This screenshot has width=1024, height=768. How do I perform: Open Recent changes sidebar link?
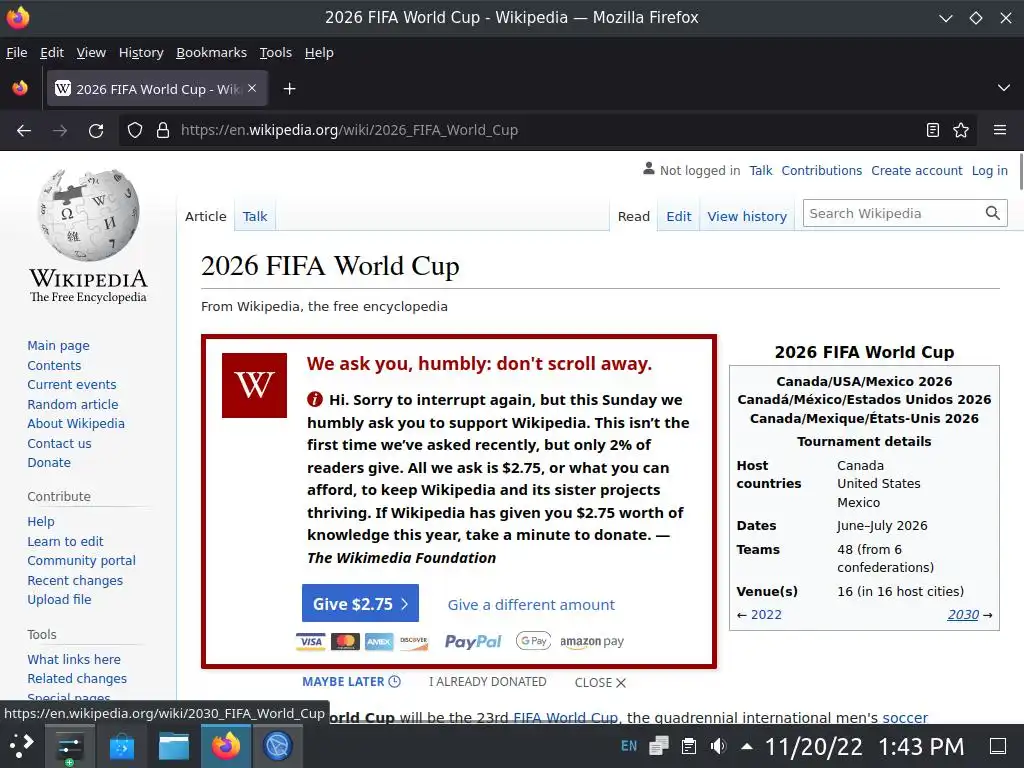point(75,581)
